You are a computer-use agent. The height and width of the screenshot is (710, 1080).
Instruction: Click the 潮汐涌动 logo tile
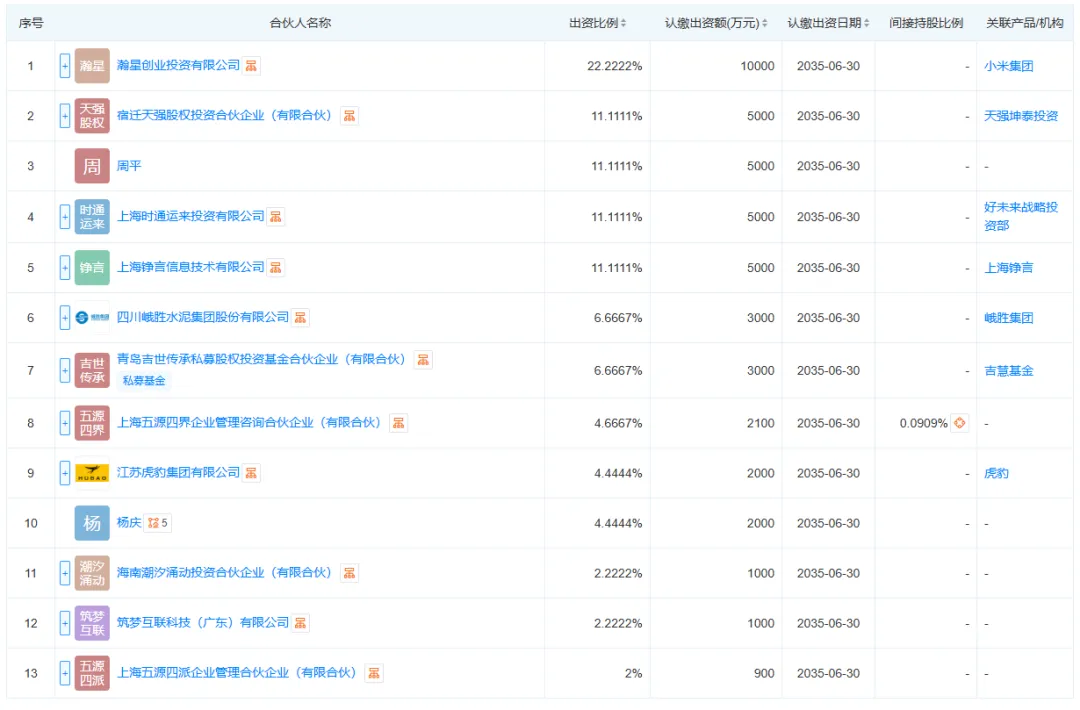pos(92,573)
